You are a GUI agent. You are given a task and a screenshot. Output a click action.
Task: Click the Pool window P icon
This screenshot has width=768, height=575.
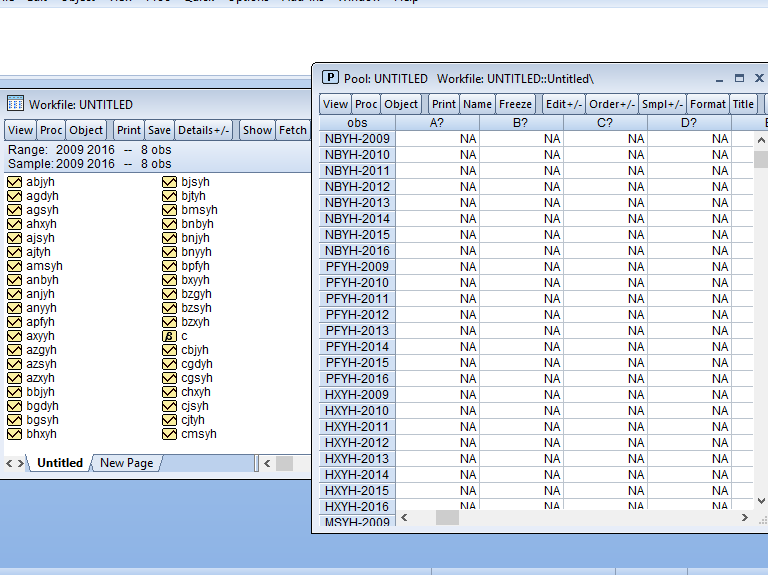330,78
